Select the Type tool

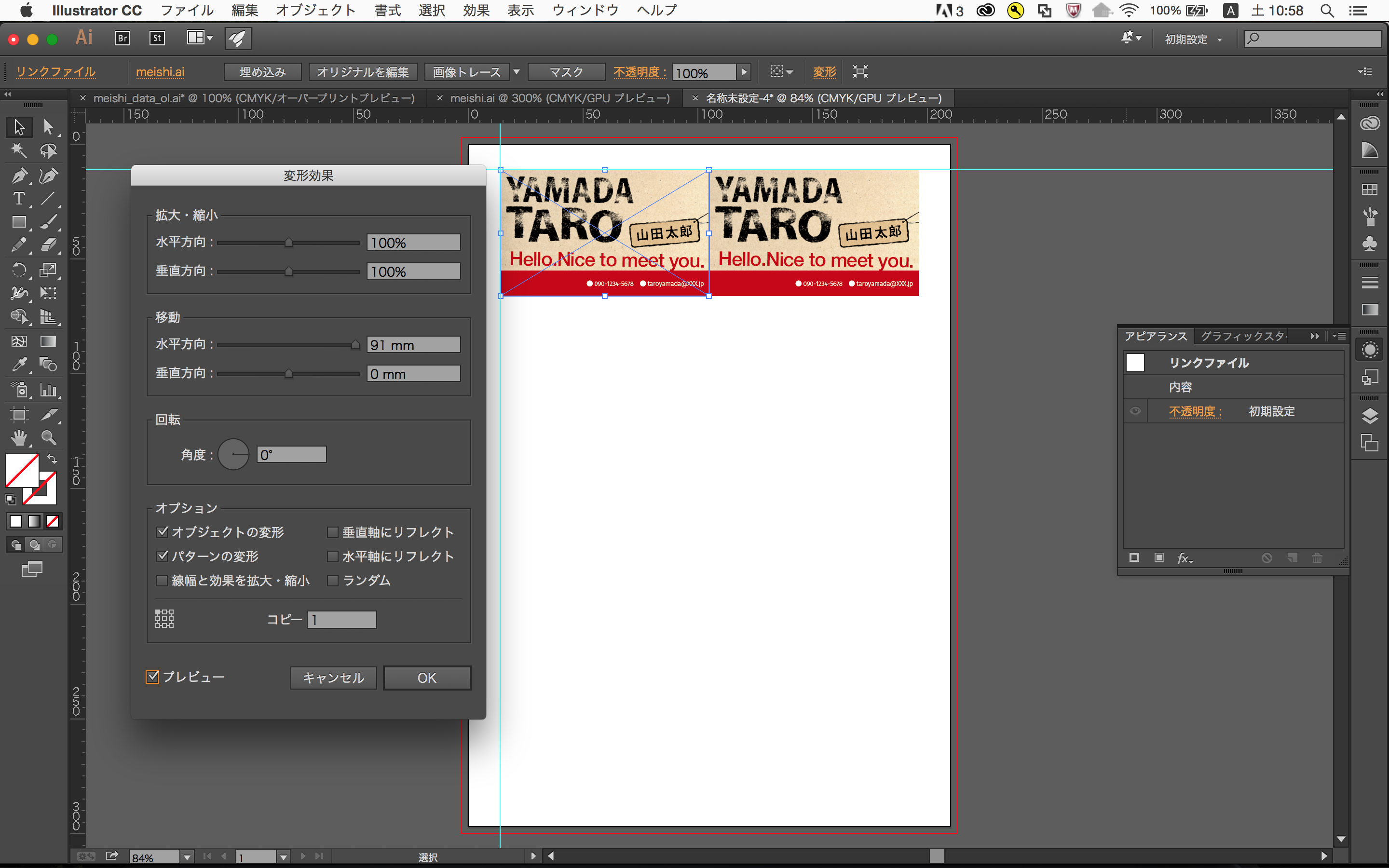click(x=19, y=199)
